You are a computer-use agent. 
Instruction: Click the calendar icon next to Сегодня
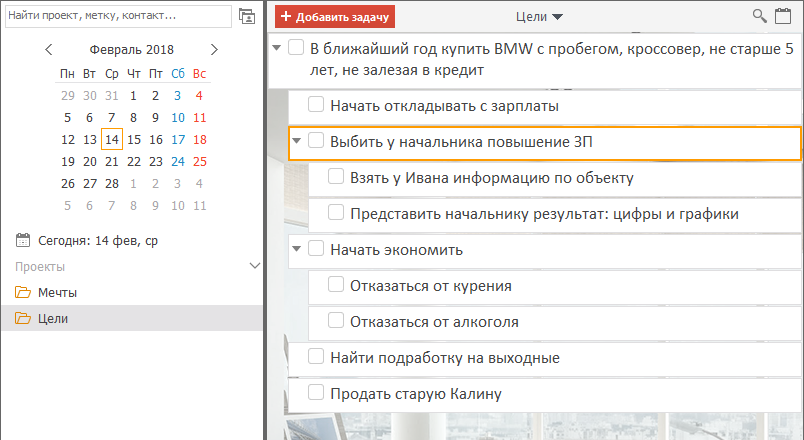[23, 240]
